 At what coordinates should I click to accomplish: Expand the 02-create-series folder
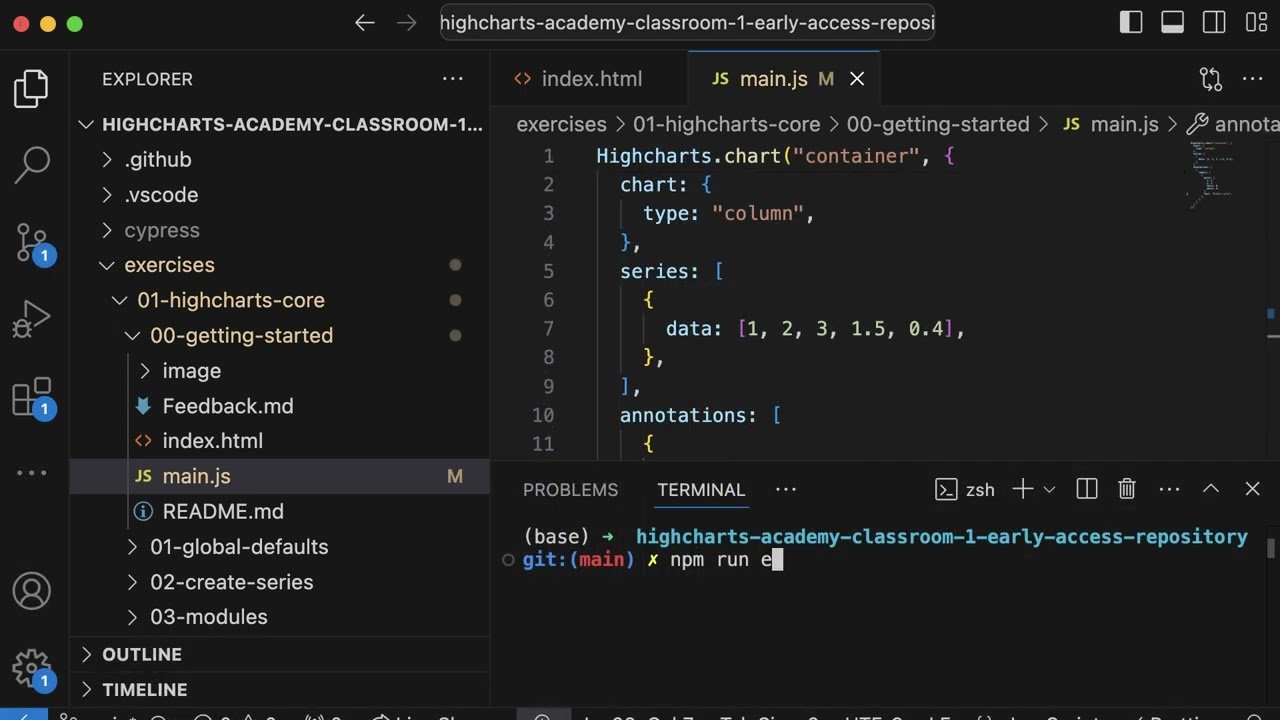tap(280, 582)
